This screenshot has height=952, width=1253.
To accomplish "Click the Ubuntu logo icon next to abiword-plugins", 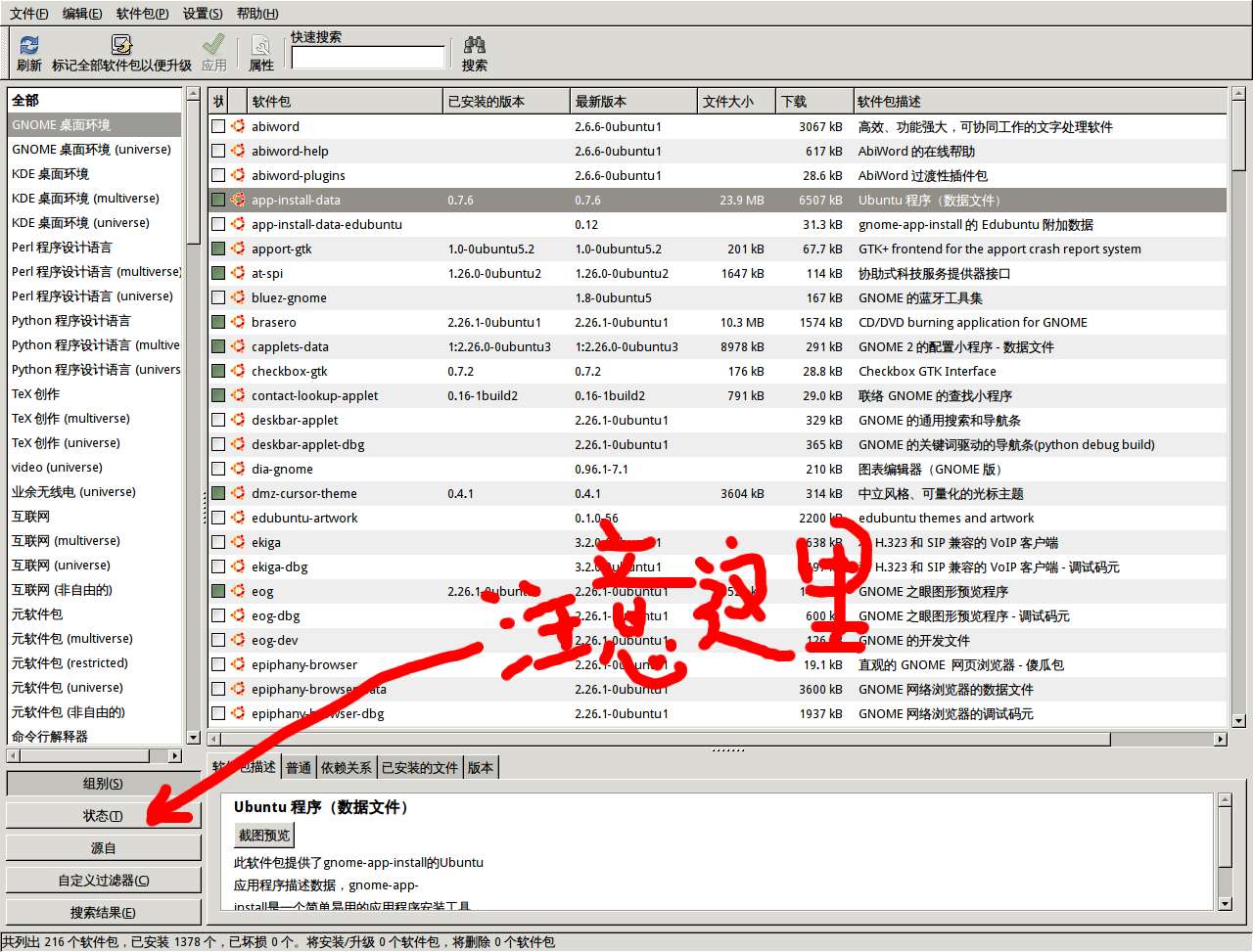I will coord(238,175).
